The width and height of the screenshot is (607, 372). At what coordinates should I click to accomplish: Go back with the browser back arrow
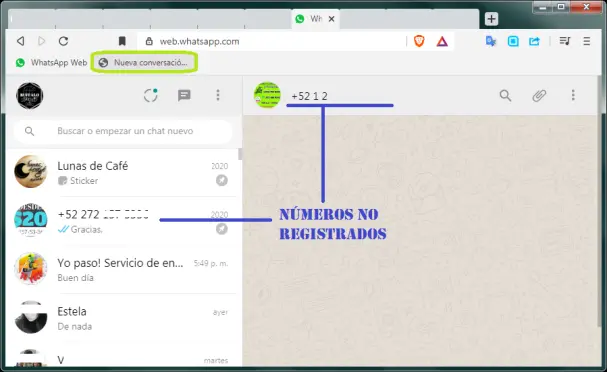tap(21, 41)
